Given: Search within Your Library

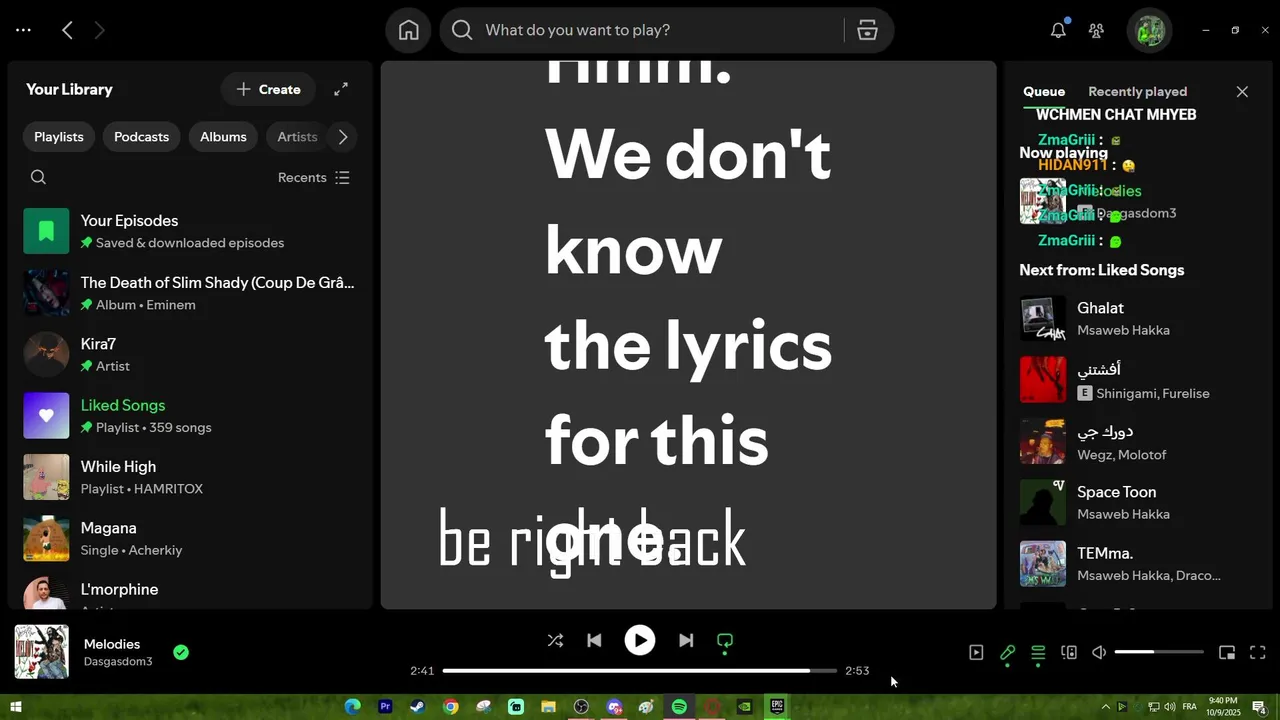Looking at the screenshot, I should pyautogui.click(x=38, y=177).
